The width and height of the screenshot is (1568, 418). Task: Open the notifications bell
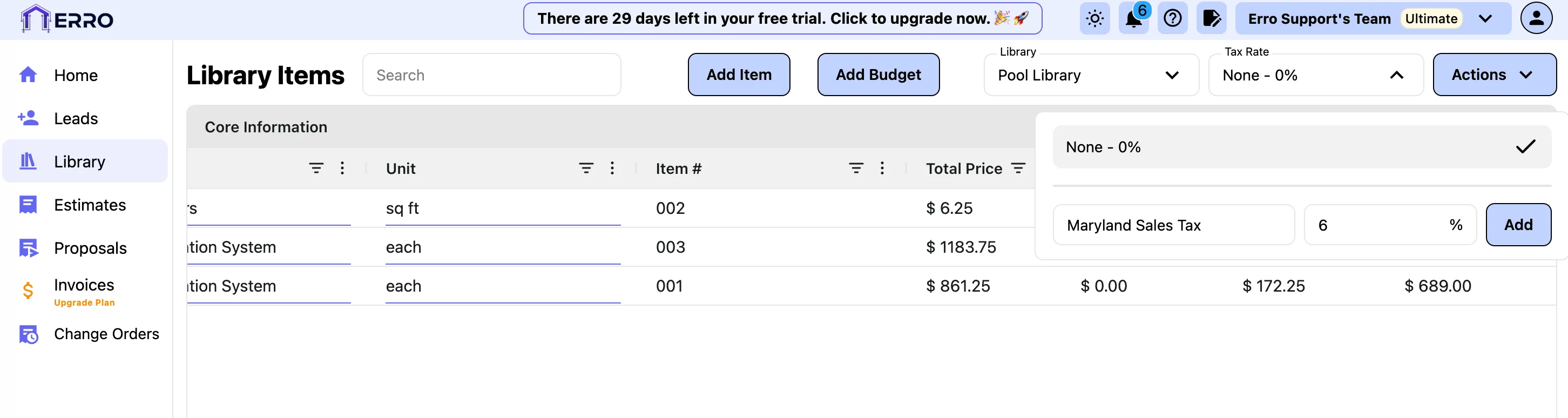click(1133, 19)
